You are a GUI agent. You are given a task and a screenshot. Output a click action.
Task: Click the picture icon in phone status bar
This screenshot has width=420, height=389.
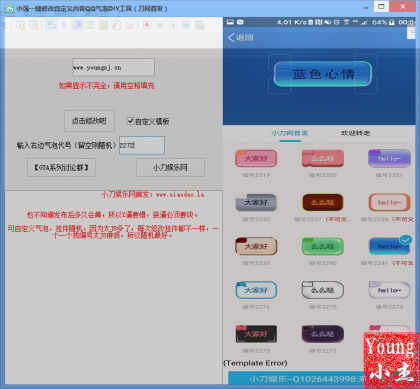(x=230, y=22)
